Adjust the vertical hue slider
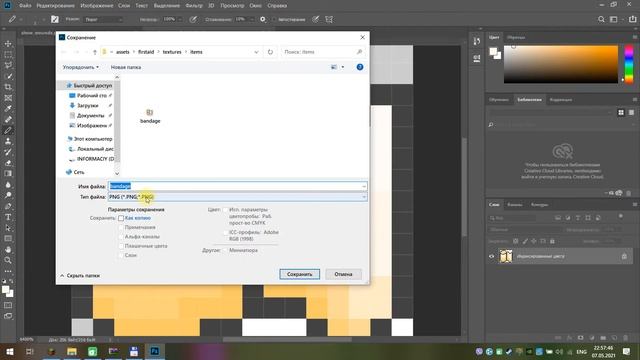The image size is (640, 360). coord(629,64)
